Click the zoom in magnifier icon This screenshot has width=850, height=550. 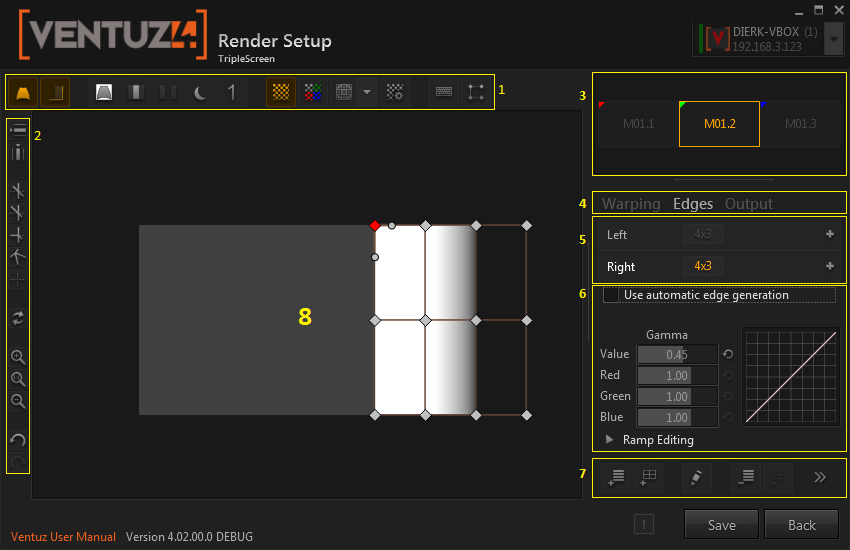click(x=17, y=357)
